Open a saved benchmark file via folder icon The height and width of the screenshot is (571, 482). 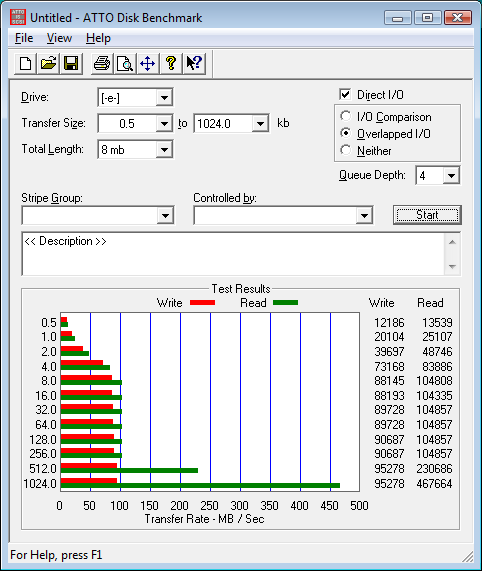[x=48, y=64]
